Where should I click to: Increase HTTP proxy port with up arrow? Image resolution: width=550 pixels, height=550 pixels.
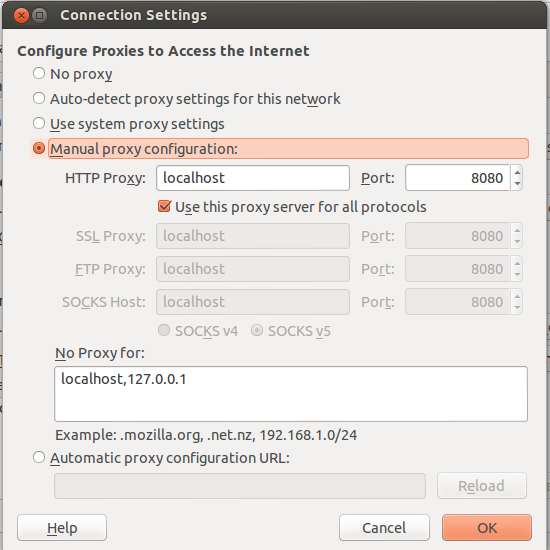pyautogui.click(x=517, y=172)
